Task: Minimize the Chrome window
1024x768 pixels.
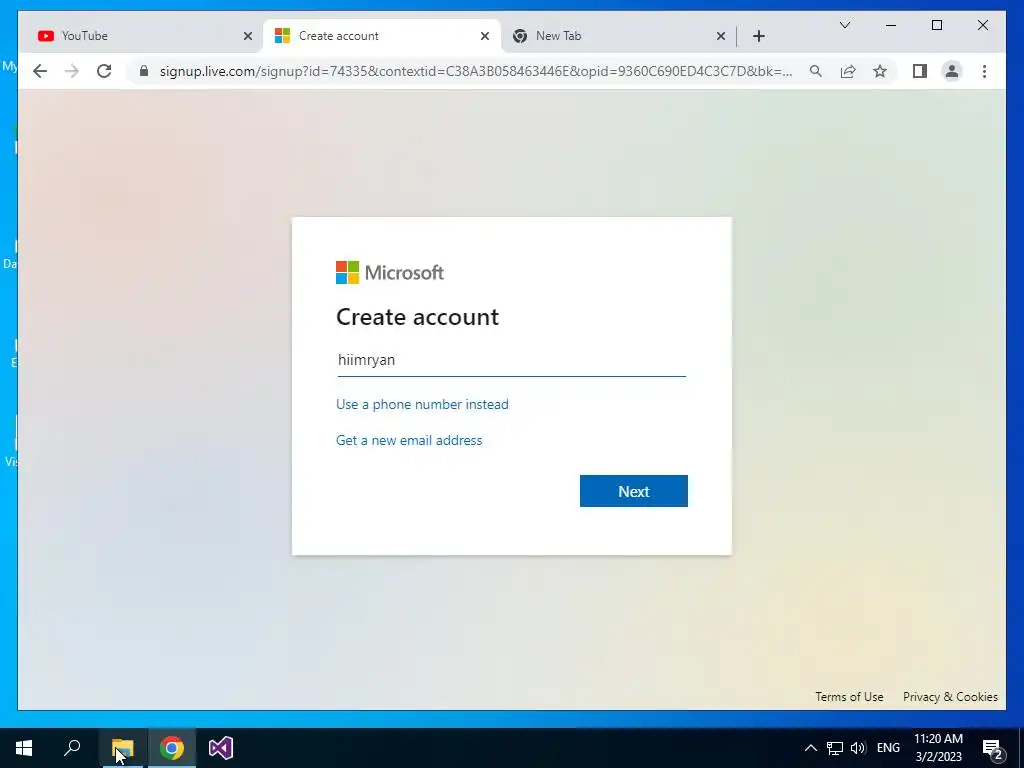Action: coord(891,25)
